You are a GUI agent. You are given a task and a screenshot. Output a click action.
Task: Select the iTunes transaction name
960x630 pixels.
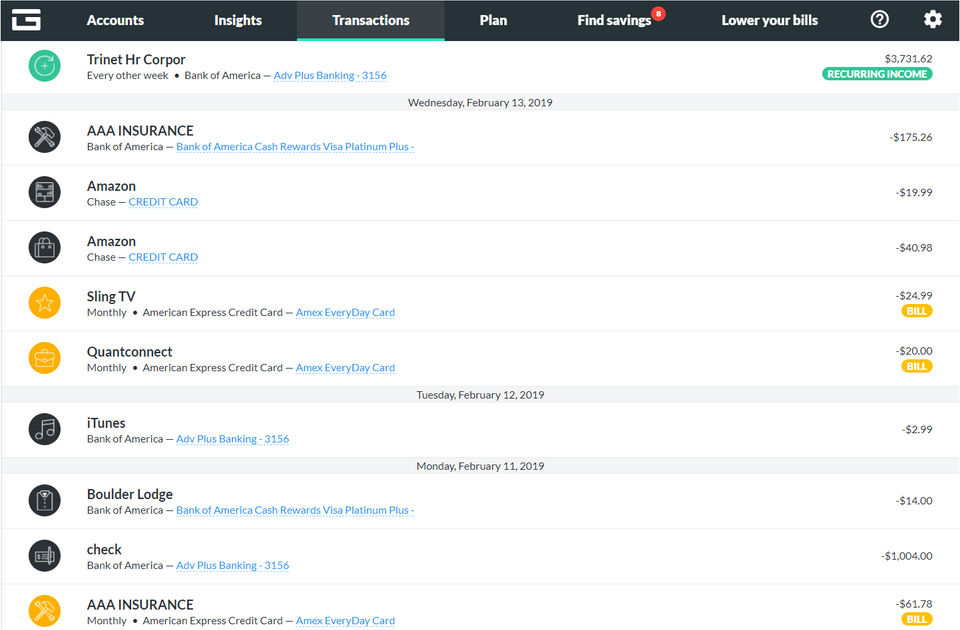(106, 423)
